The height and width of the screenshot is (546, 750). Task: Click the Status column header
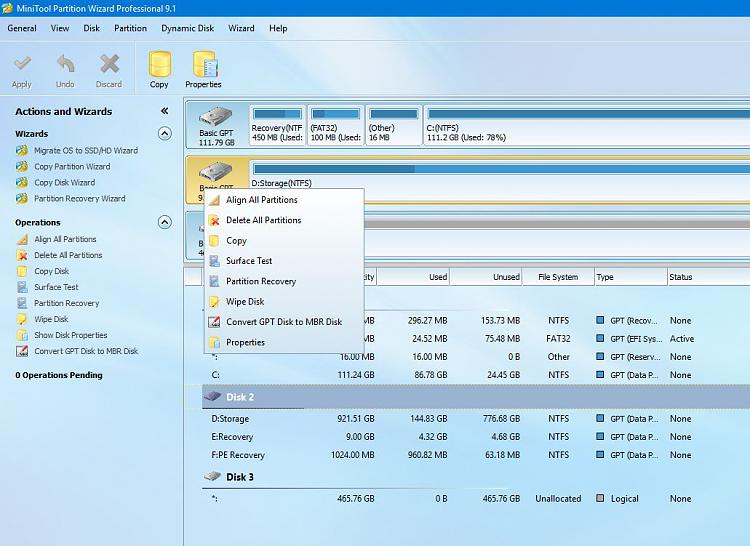click(x=708, y=277)
